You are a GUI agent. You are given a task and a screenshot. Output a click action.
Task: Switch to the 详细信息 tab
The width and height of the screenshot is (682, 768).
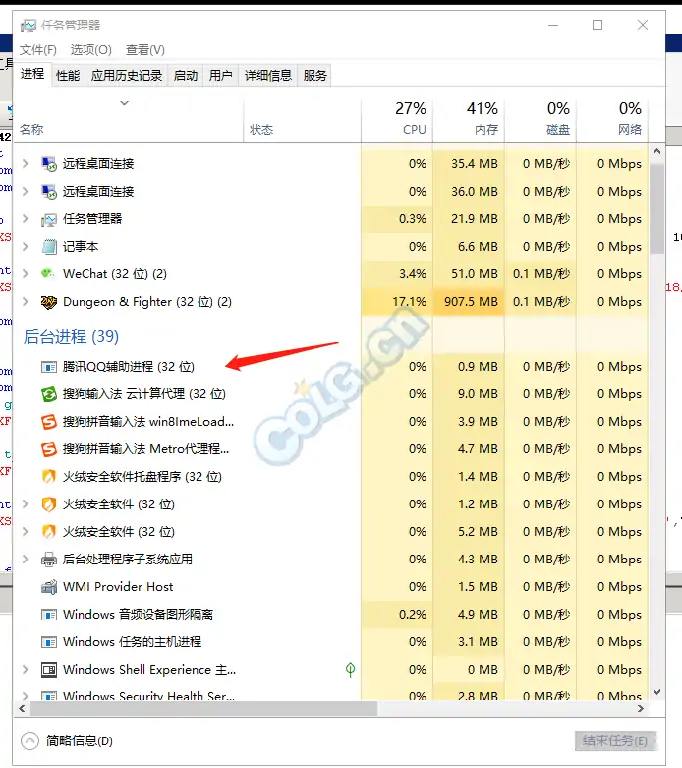tap(268, 76)
